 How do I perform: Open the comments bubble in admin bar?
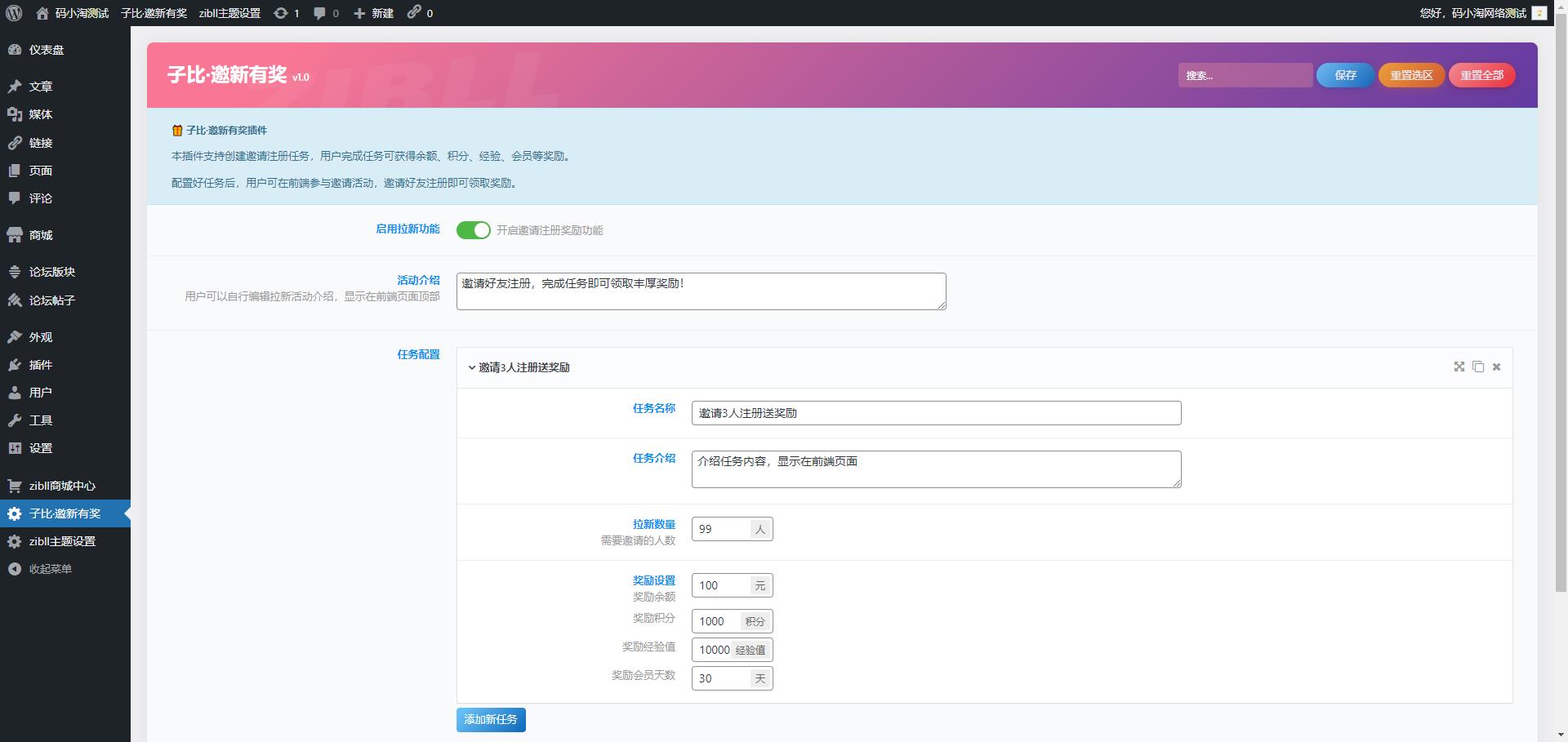click(x=320, y=13)
